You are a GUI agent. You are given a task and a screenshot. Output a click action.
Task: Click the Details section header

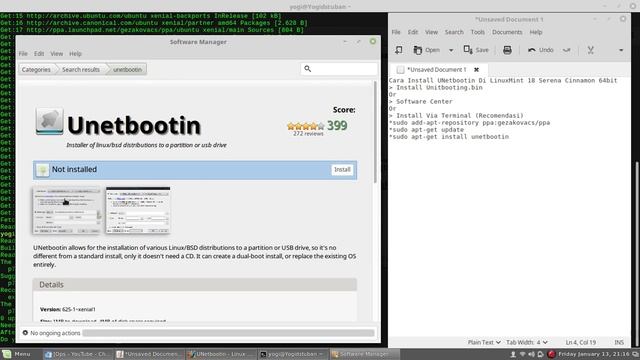(195, 284)
